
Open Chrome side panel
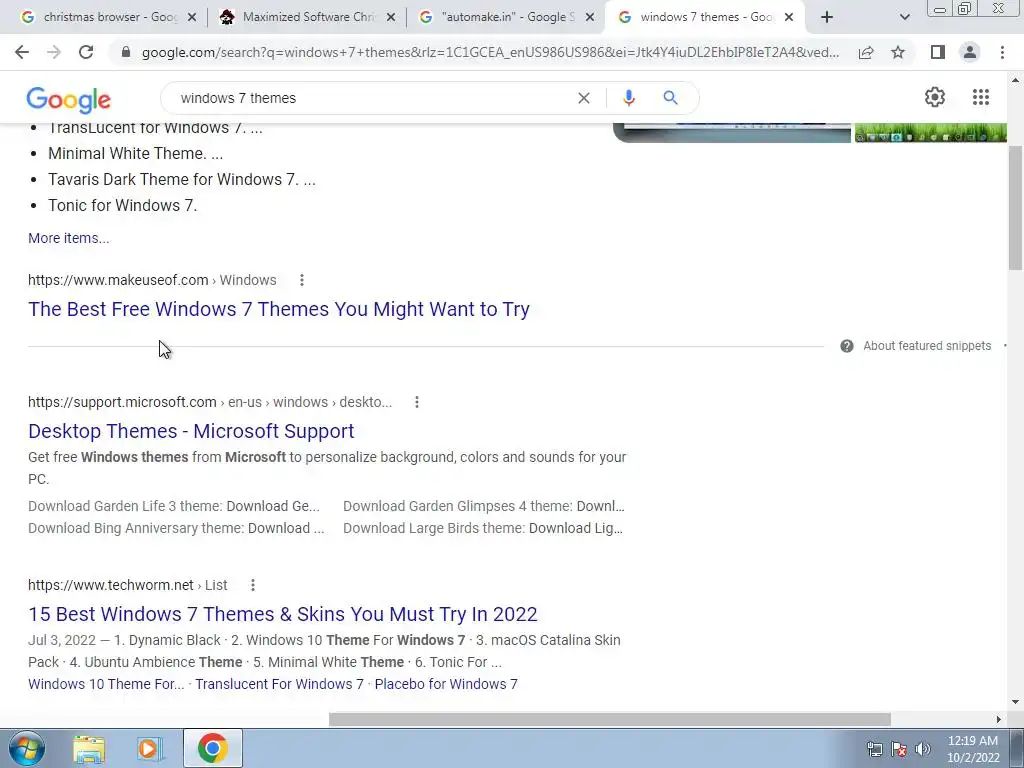tap(938, 52)
